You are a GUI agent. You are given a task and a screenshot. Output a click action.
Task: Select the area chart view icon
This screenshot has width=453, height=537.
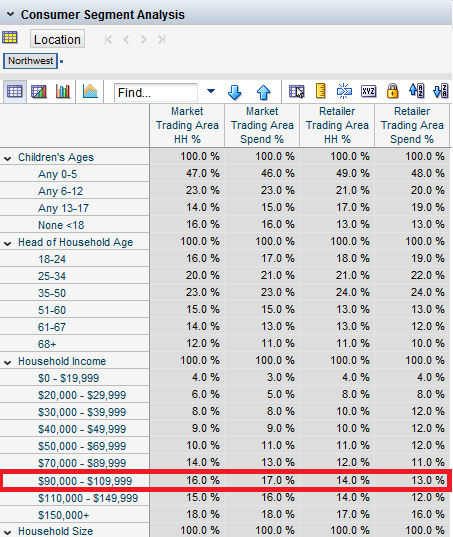pos(90,91)
